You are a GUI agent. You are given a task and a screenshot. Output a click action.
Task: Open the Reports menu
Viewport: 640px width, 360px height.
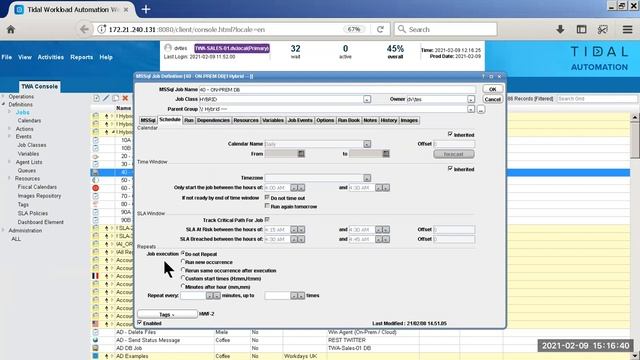(x=82, y=57)
